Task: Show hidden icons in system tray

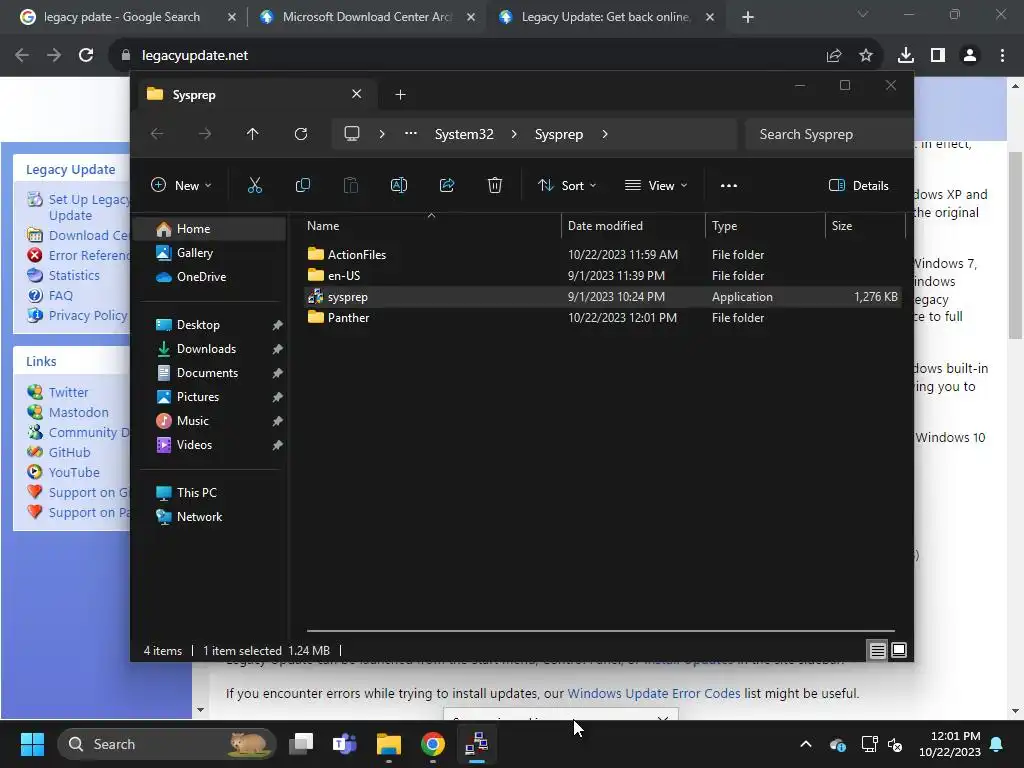Action: tap(806, 744)
